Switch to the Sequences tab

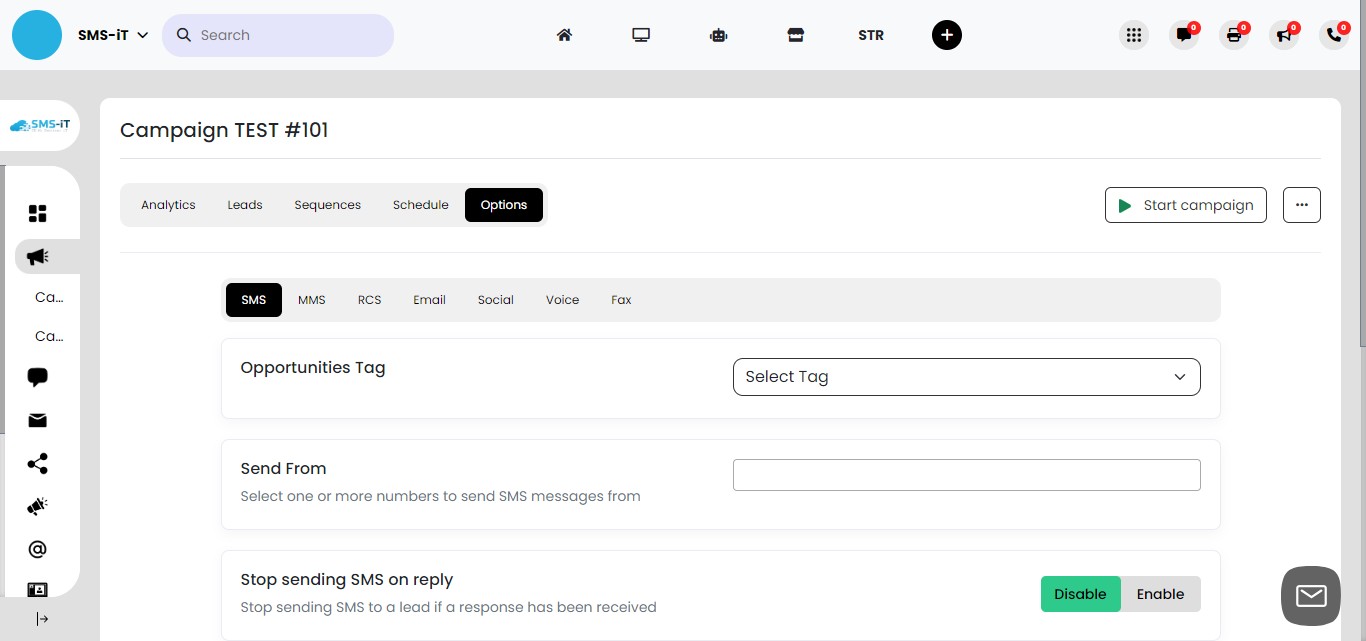(327, 204)
